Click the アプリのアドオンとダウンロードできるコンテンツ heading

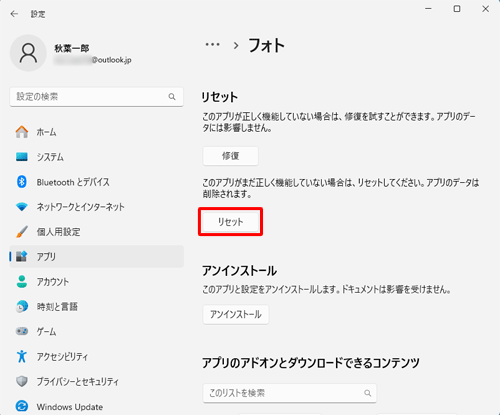click(x=311, y=363)
